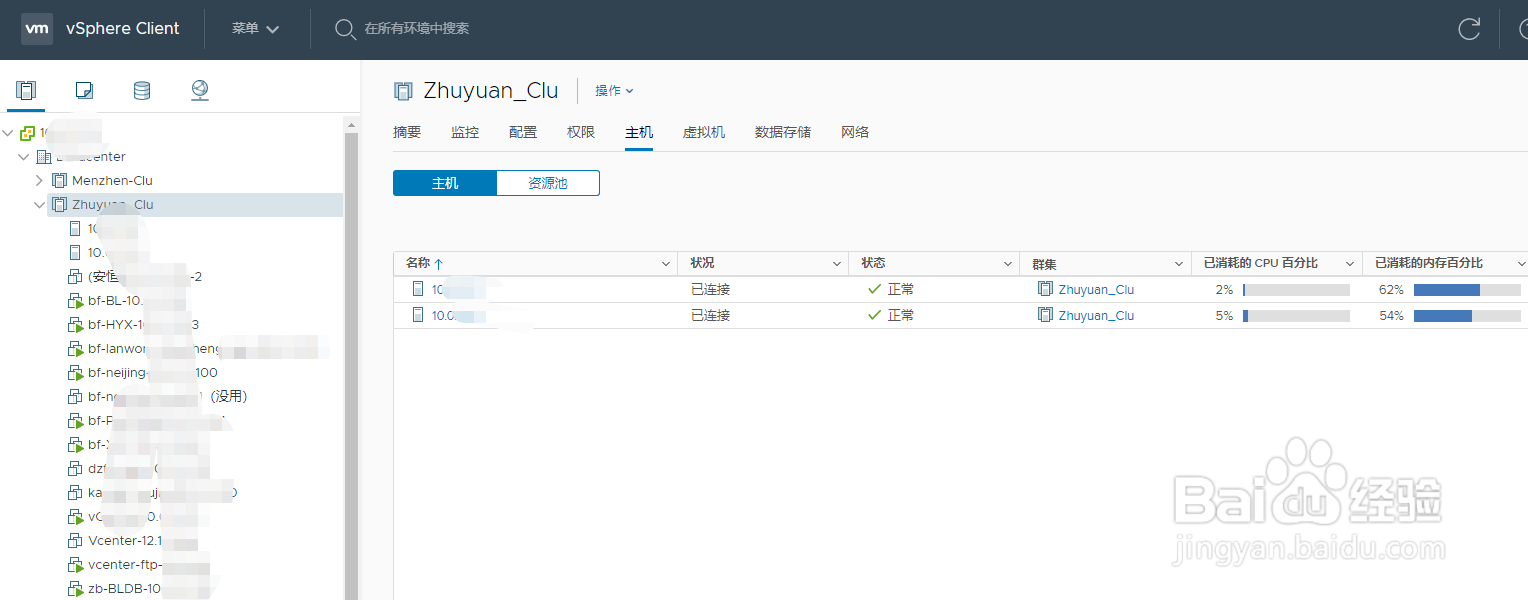1528x600 pixels.
Task: Switch to the 配置 tab
Action: [523, 132]
